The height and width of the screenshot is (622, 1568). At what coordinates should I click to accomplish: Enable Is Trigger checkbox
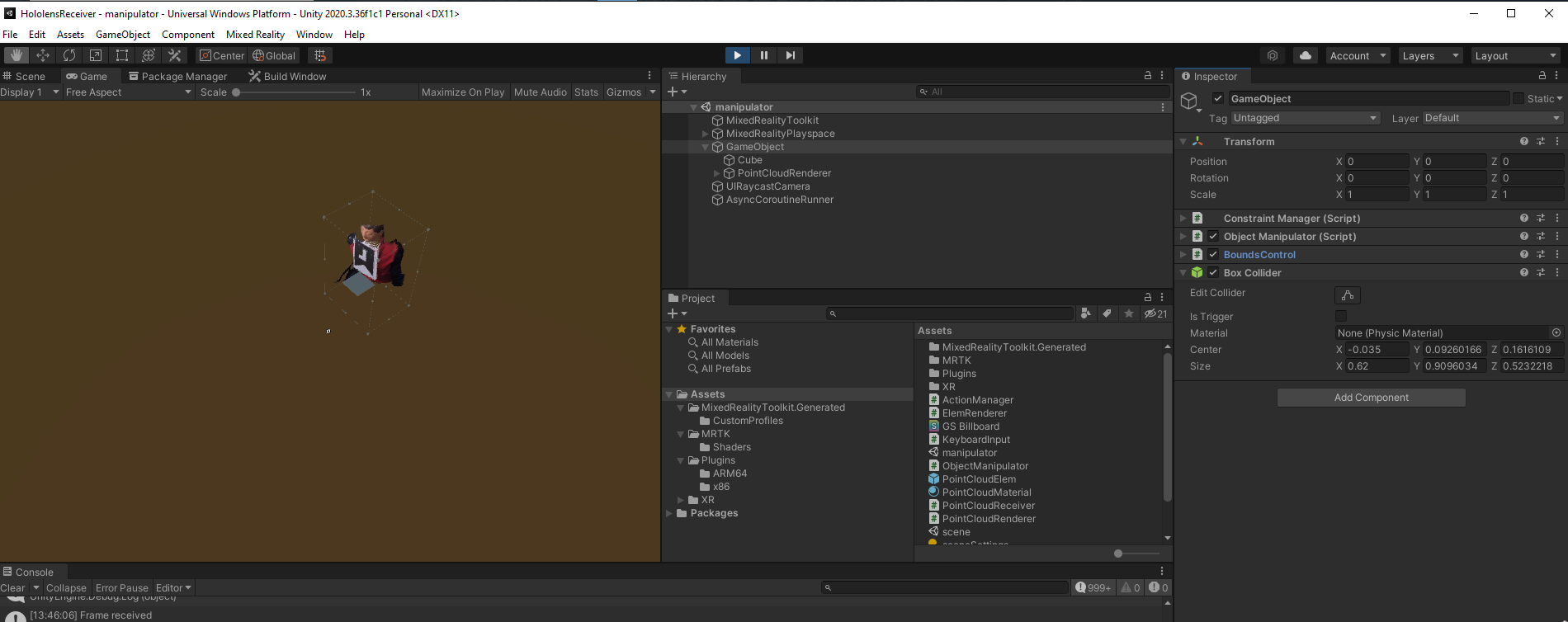point(1341,317)
